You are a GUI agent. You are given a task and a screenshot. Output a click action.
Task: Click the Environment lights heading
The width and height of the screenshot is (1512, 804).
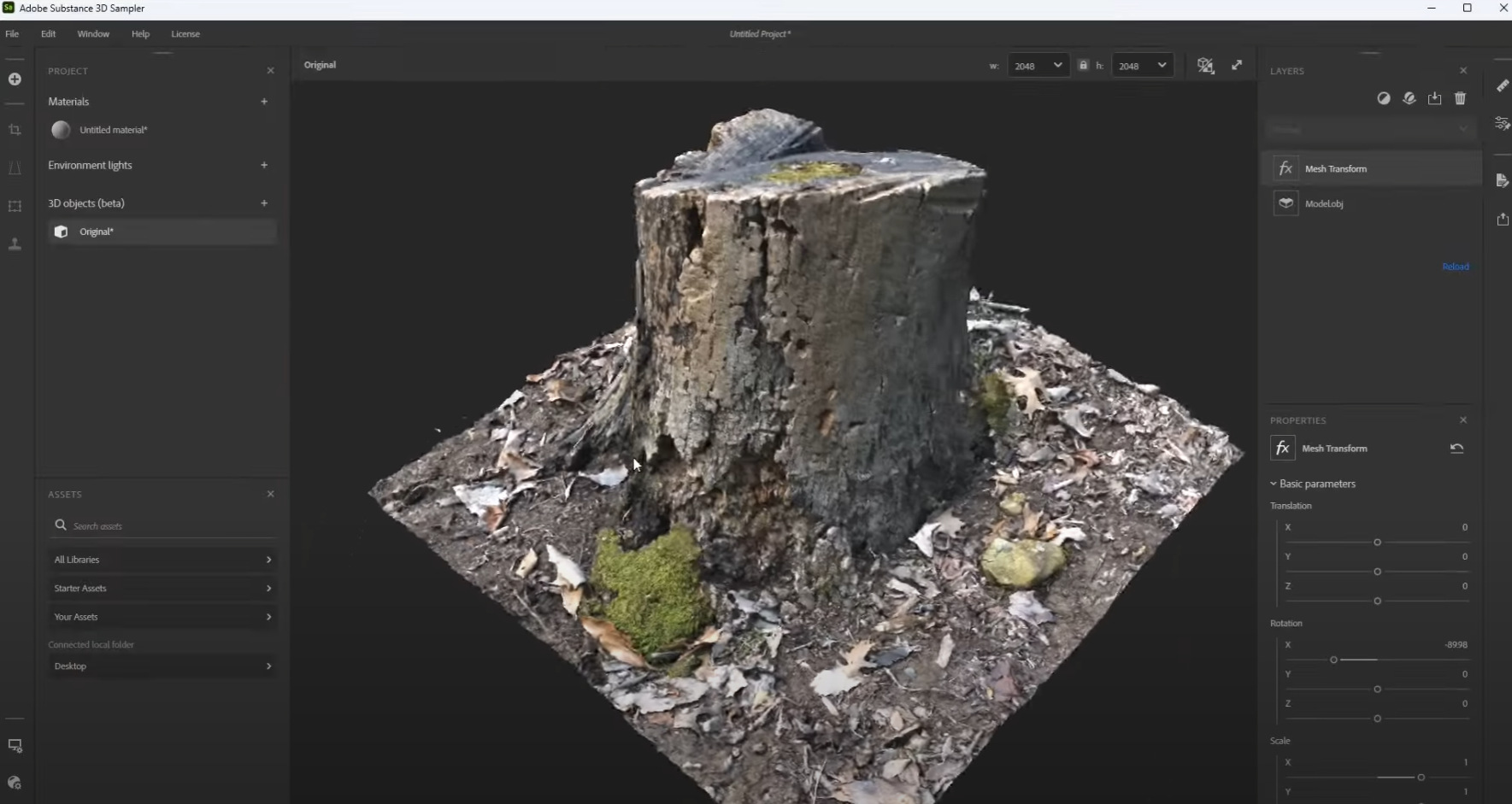pos(90,165)
